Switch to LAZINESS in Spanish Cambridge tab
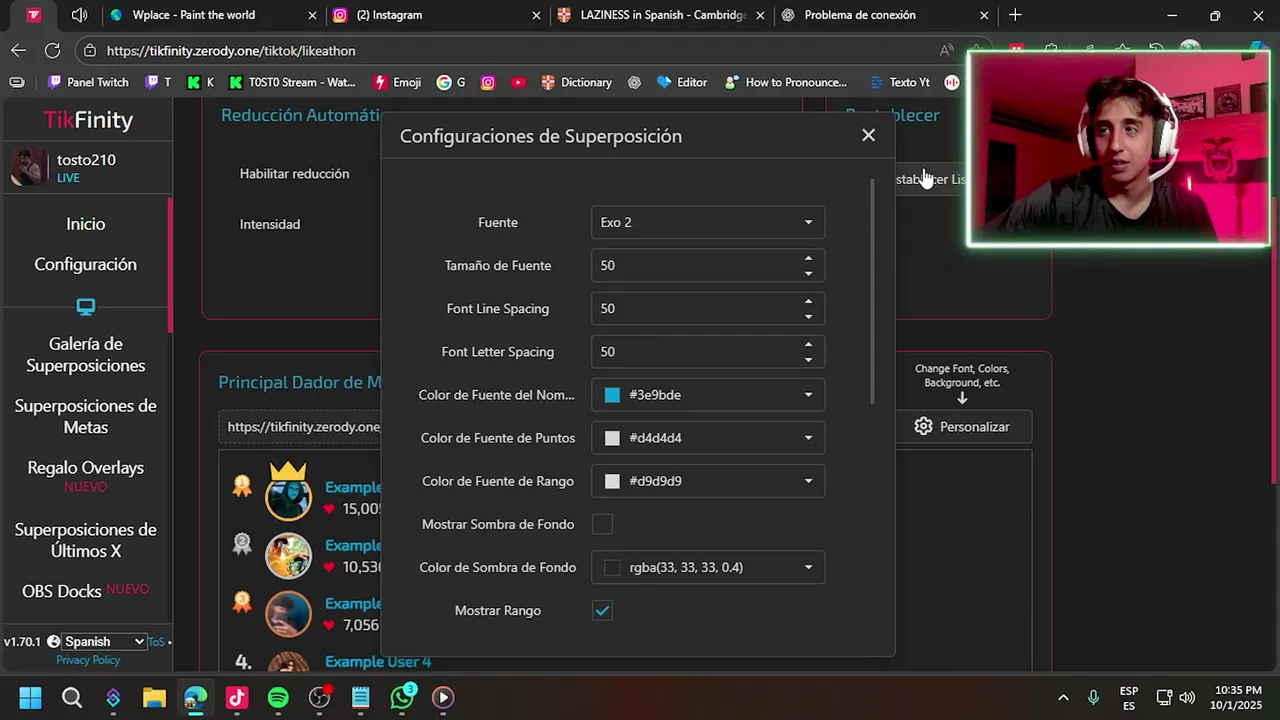The image size is (1280, 720). tap(660, 15)
